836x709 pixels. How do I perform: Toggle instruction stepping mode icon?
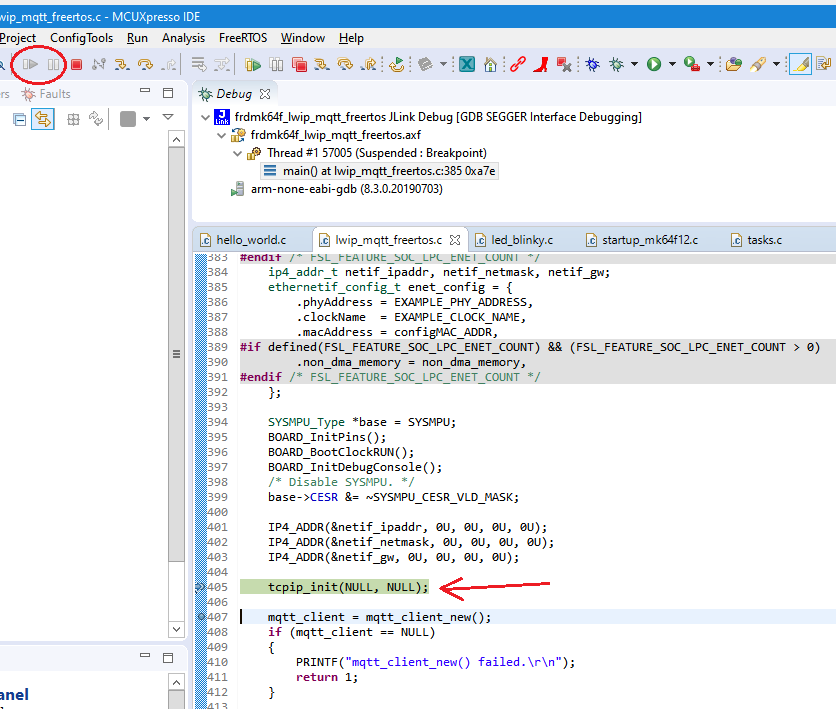pyautogui.click(x=222, y=65)
